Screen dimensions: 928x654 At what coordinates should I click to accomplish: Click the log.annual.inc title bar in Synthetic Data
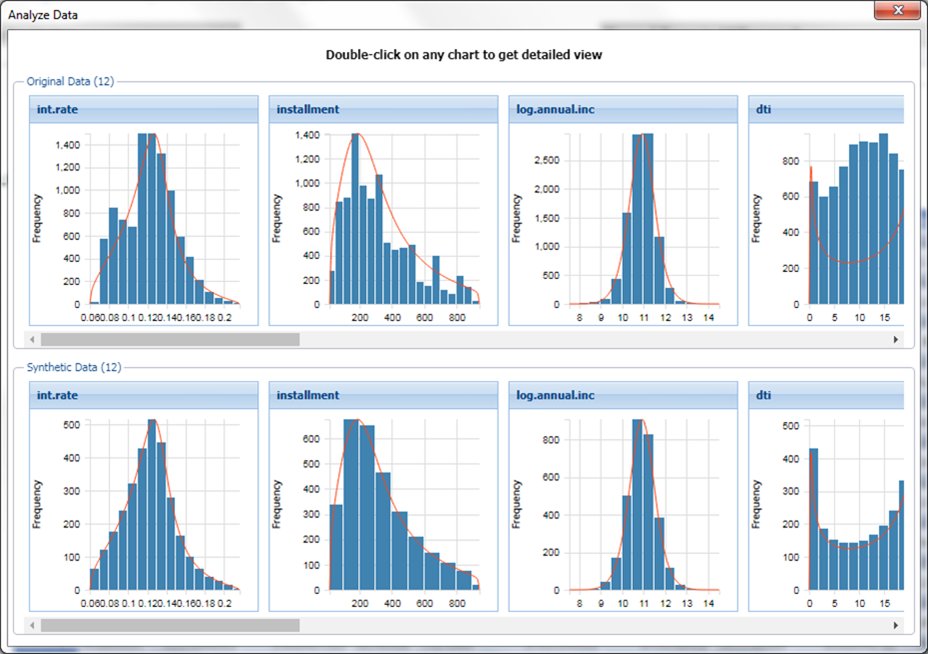[624, 395]
